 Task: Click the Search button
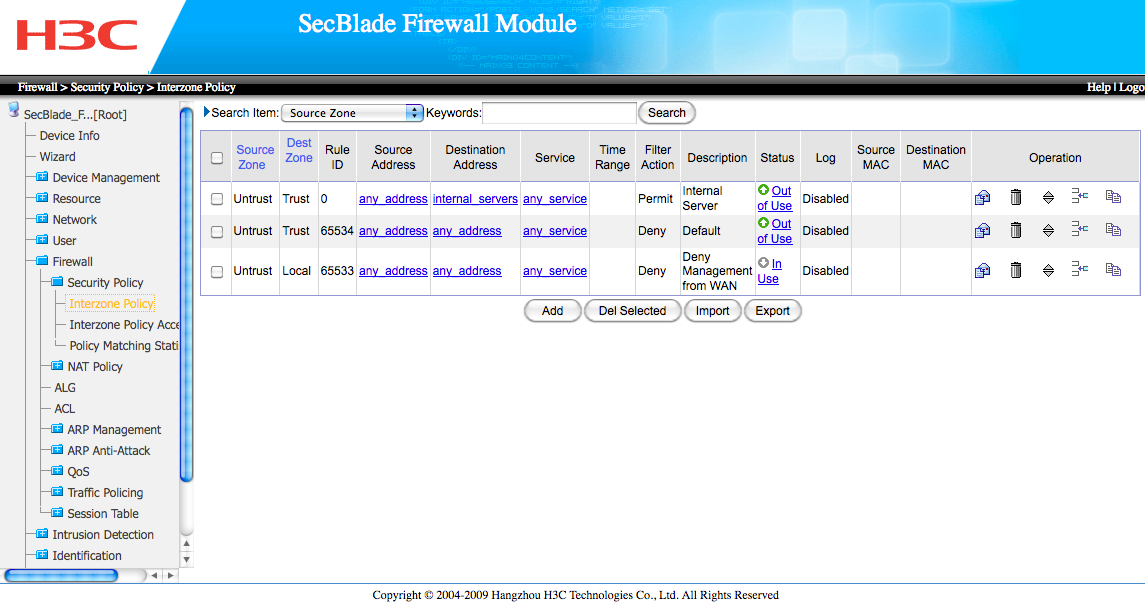point(667,113)
